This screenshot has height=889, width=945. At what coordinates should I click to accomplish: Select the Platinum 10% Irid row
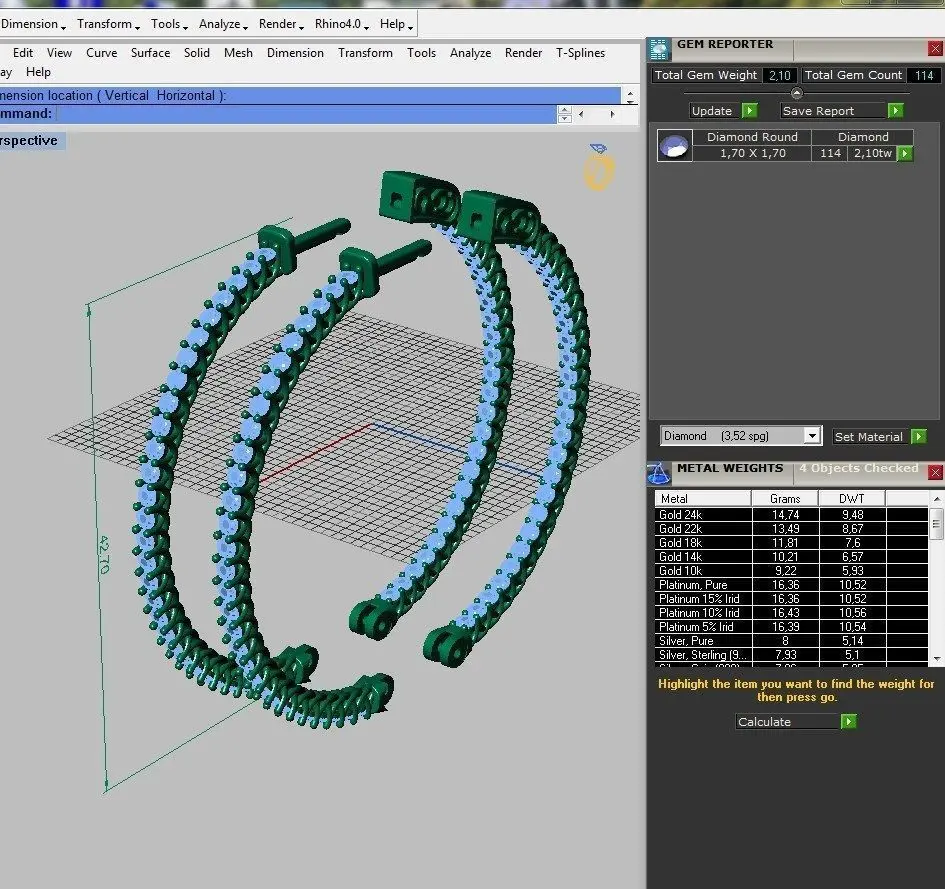click(791, 612)
